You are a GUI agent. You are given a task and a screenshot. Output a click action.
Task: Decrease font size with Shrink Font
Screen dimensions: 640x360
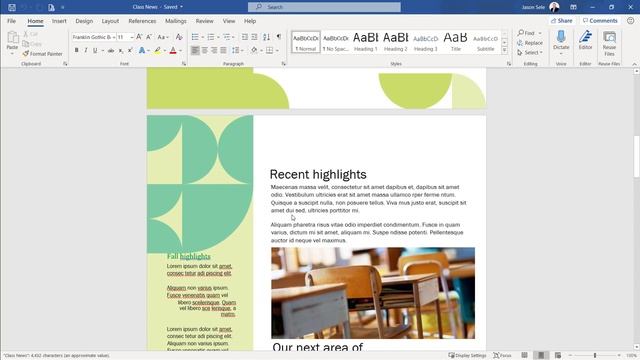coord(149,37)
